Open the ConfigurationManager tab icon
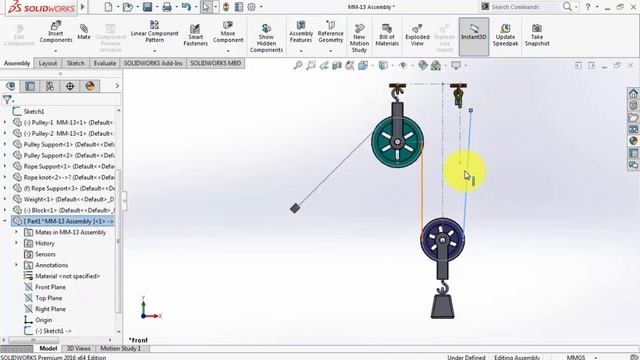 click(x=50, y=86)
